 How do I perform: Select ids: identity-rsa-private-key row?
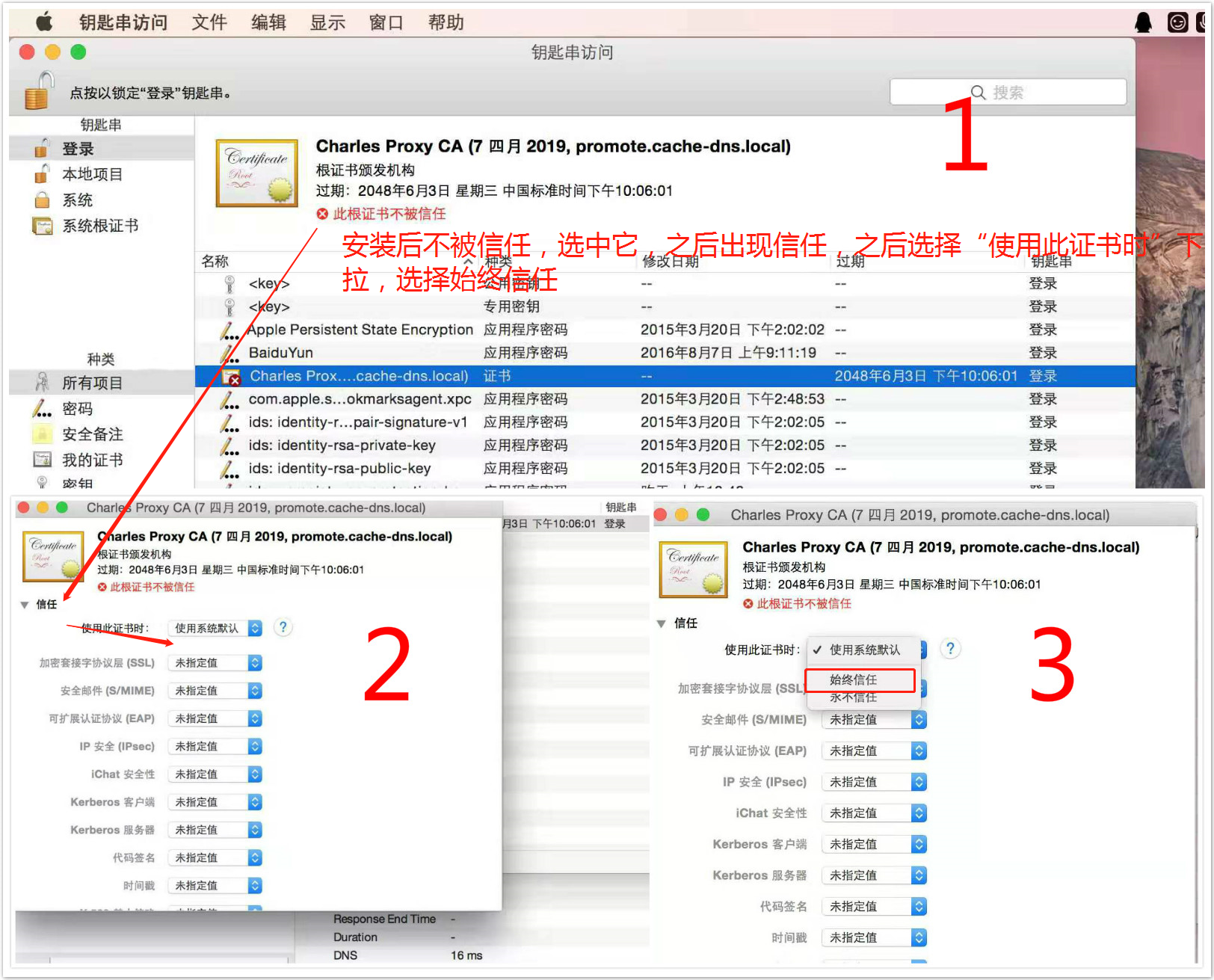click(665, 446)
